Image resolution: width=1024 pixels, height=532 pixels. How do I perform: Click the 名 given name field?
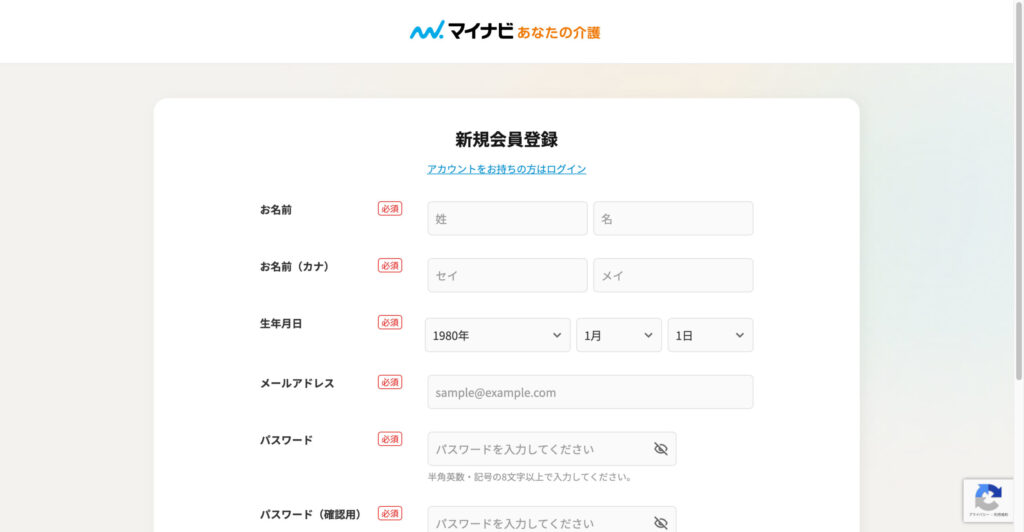click(x=673, y=218)
